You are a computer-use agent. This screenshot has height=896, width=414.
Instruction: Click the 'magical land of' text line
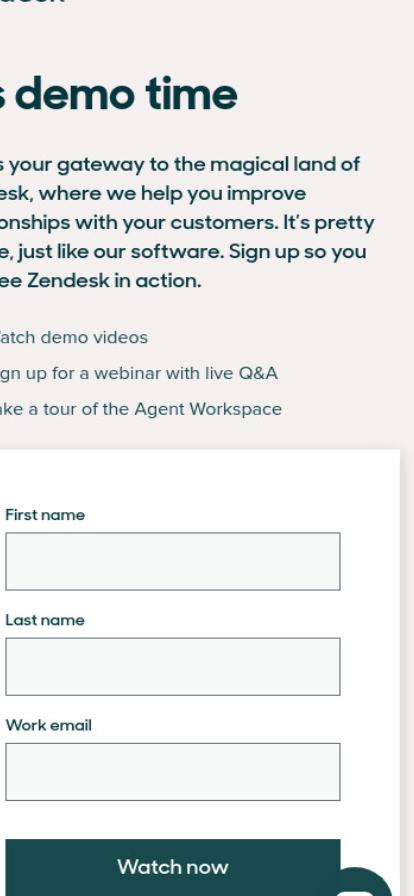180,165
